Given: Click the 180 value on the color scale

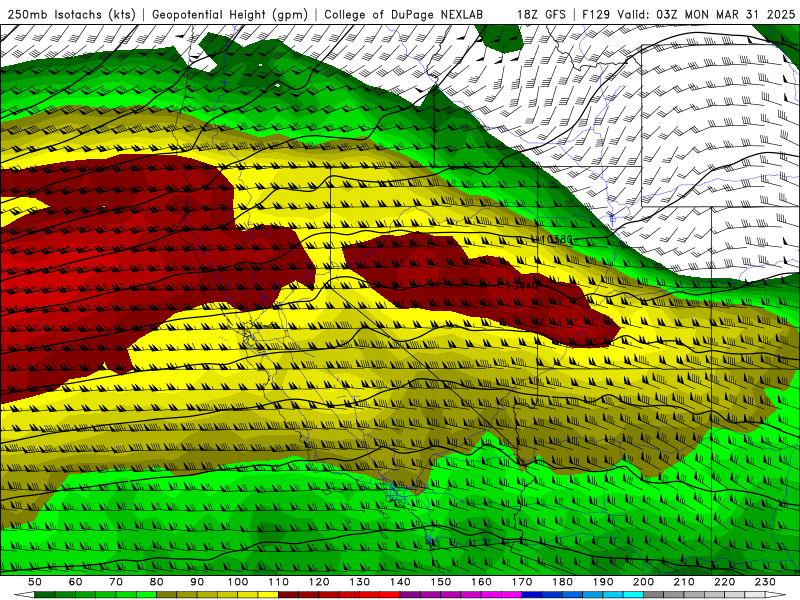Looking at the screenshot, I should [x=562, y=582].
